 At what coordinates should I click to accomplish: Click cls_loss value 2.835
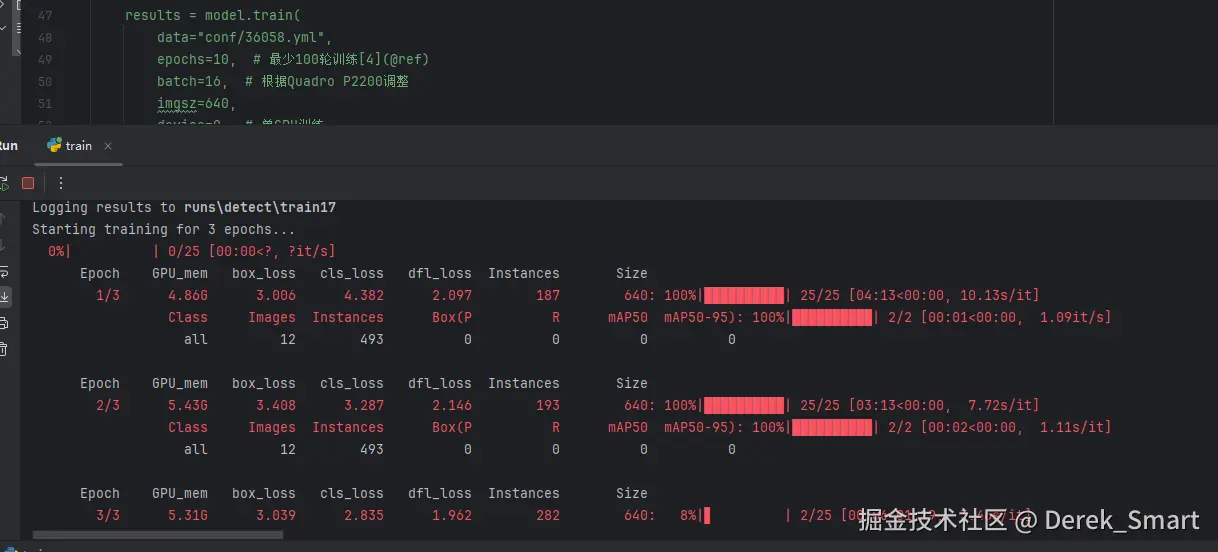tap(364, 515)
